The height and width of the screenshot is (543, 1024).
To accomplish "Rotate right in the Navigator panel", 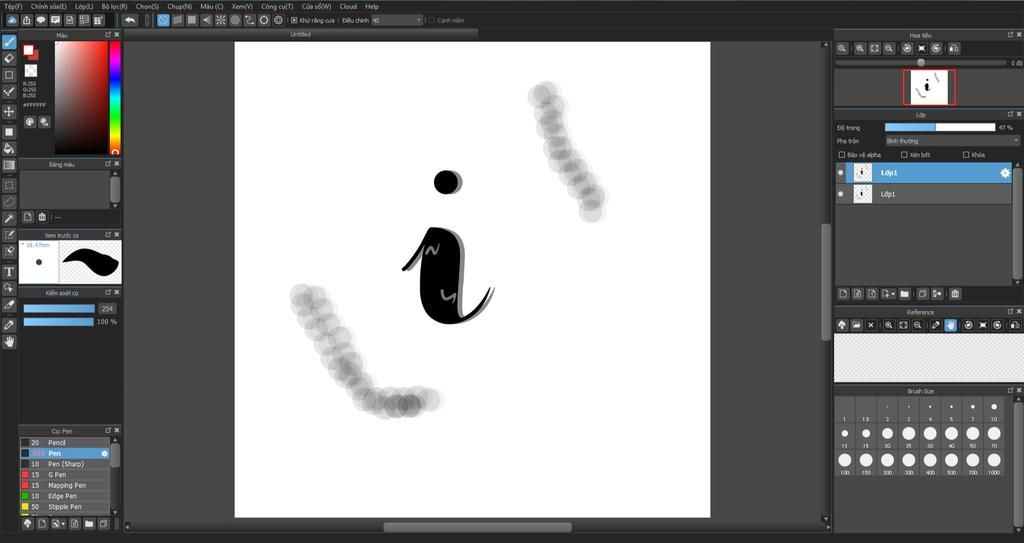I will [x=936, y=48].
